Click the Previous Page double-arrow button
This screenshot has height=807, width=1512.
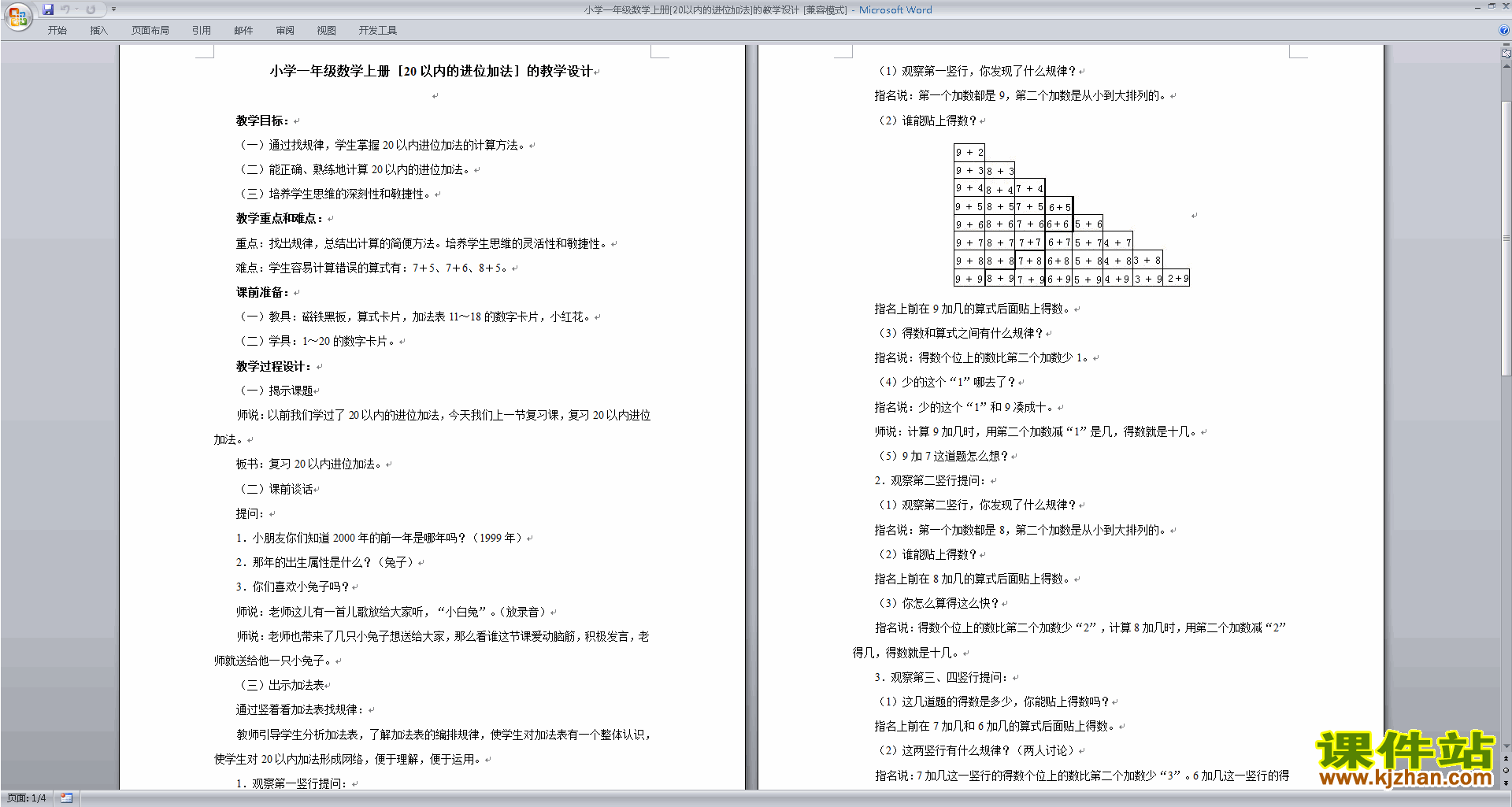(x=1506, y=758)
